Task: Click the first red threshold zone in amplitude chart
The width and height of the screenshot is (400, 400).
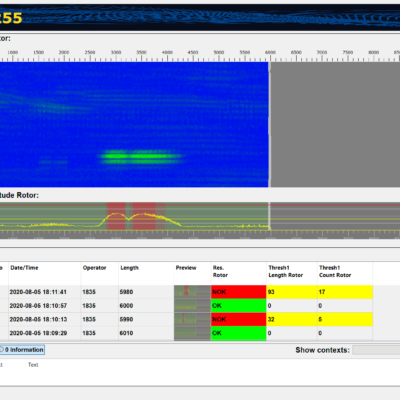Action: pyautogui.click(x=116, y=216)
